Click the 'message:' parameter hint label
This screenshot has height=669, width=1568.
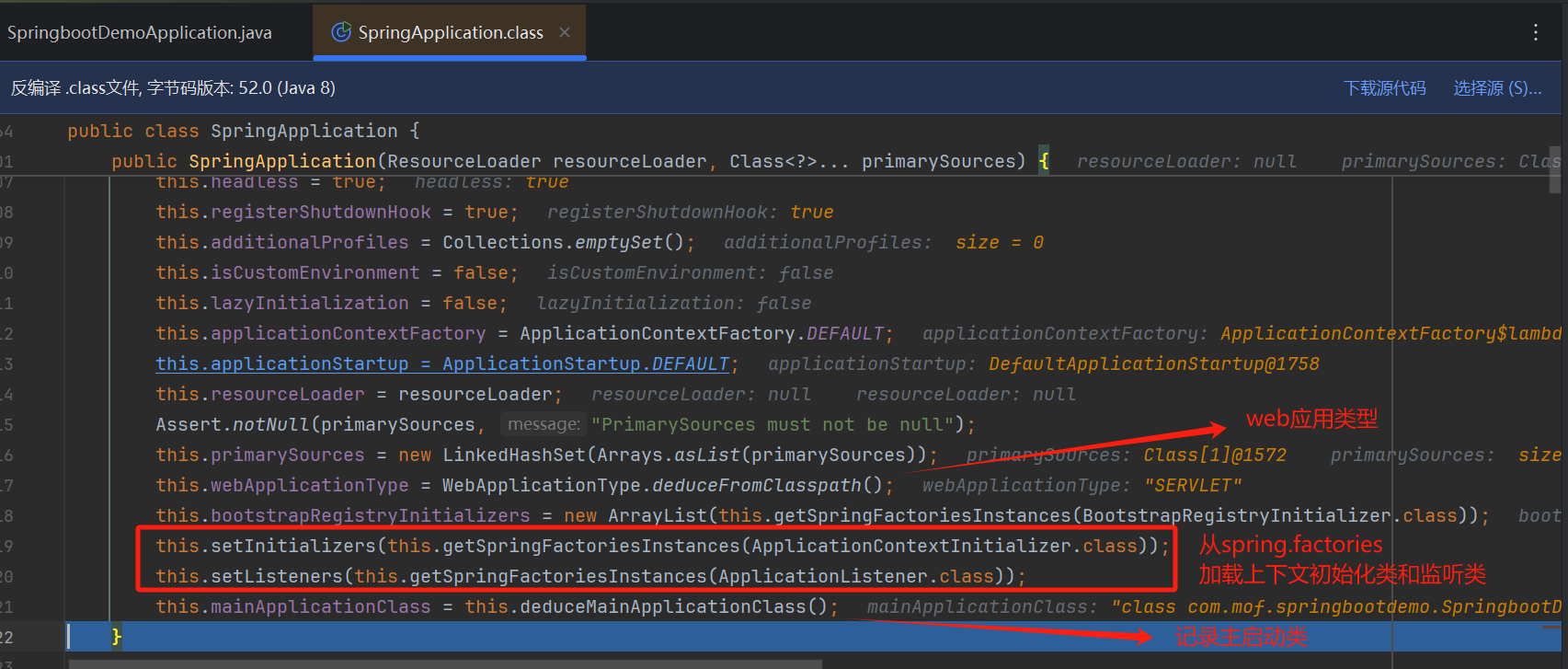click(x=544, y=424)
